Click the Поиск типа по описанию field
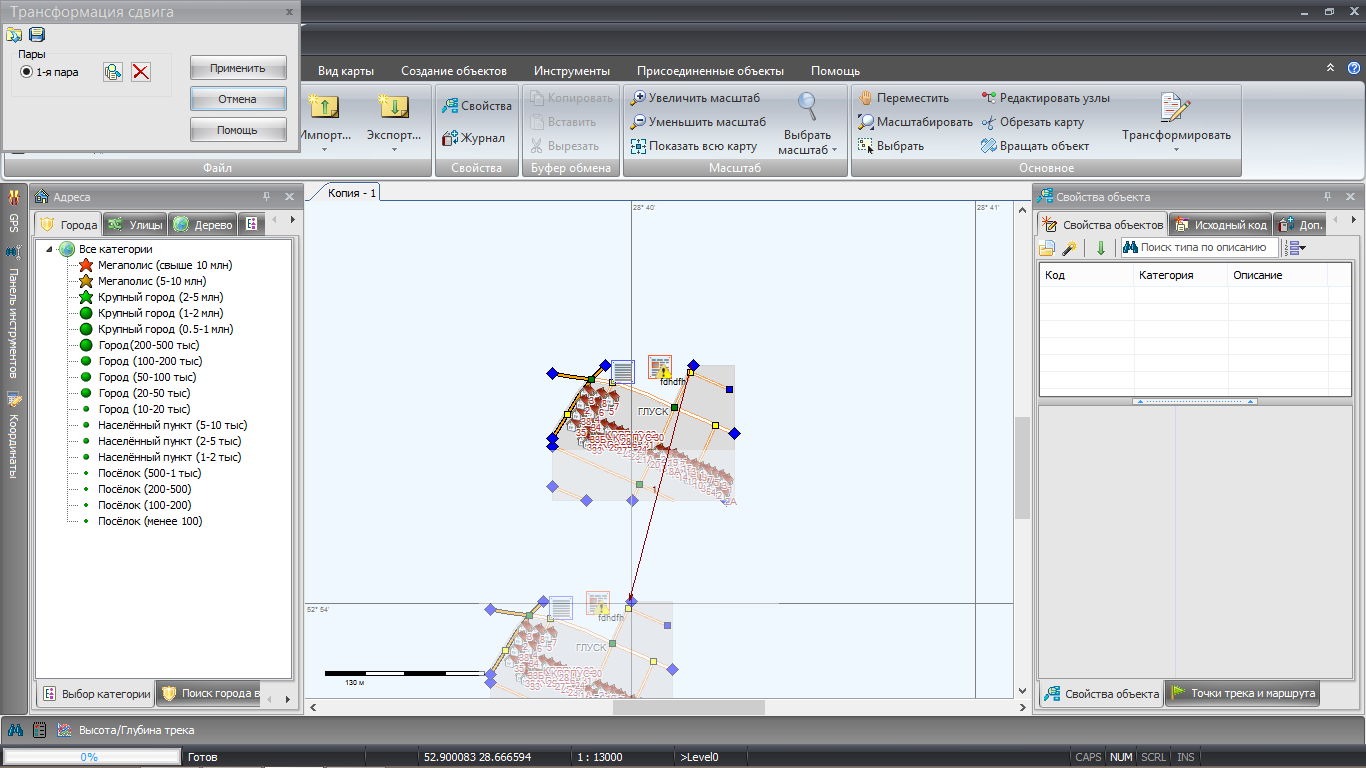 (x=1203, y=247)
